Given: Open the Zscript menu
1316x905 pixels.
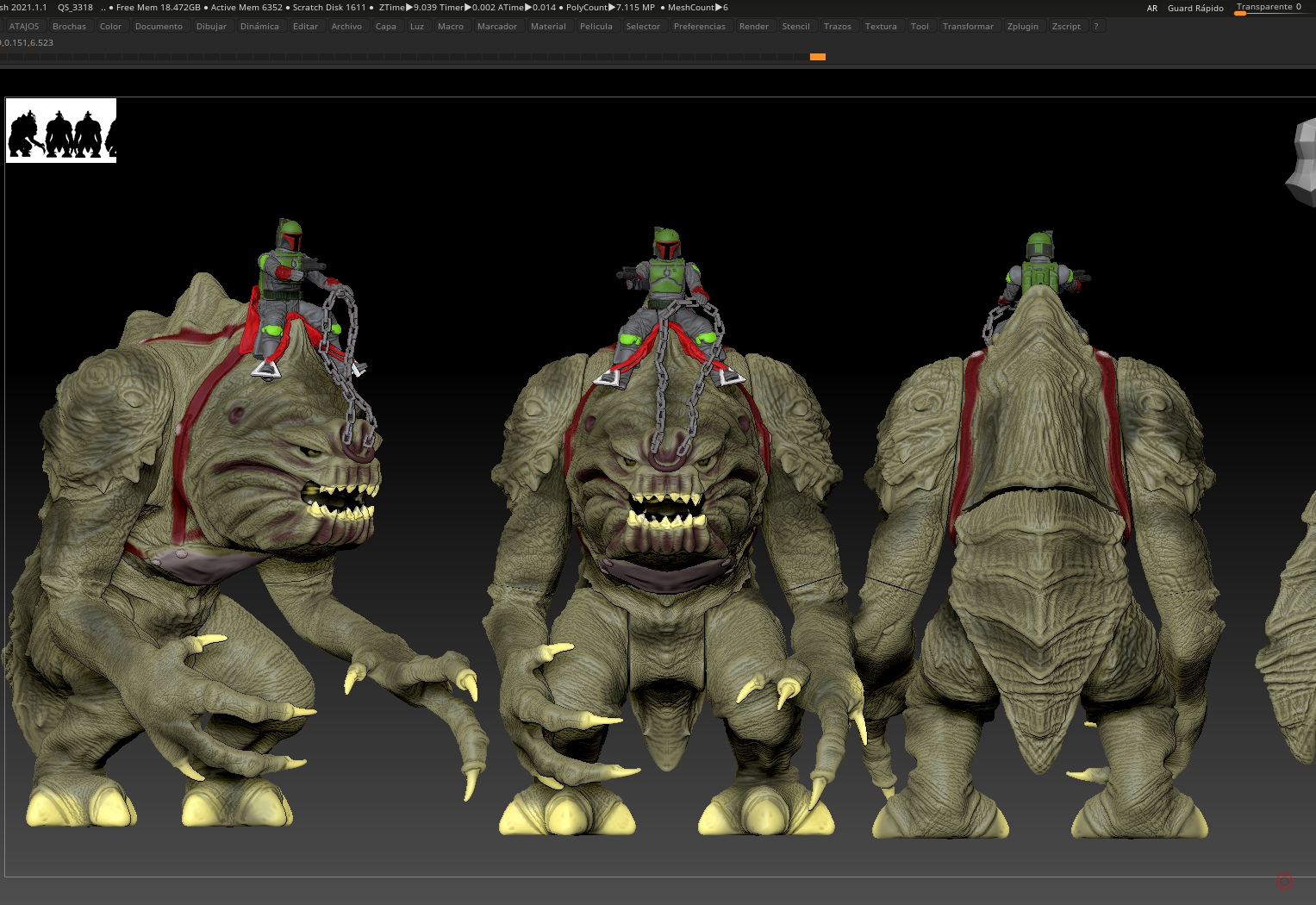Looking at the screenshot, I should (x=1066, y=27).
